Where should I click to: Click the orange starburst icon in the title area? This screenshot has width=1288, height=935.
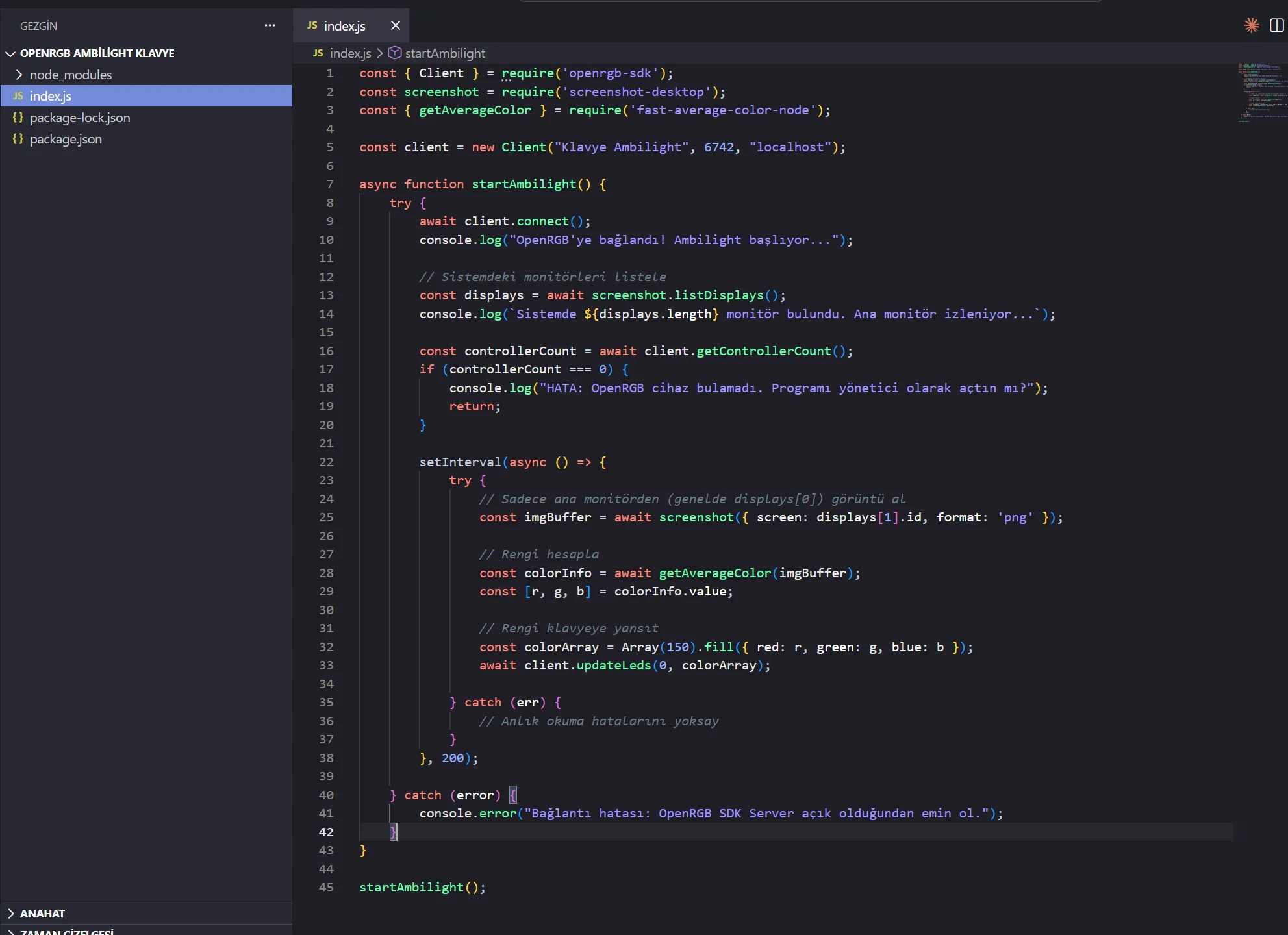click(x=1252, y=25)
